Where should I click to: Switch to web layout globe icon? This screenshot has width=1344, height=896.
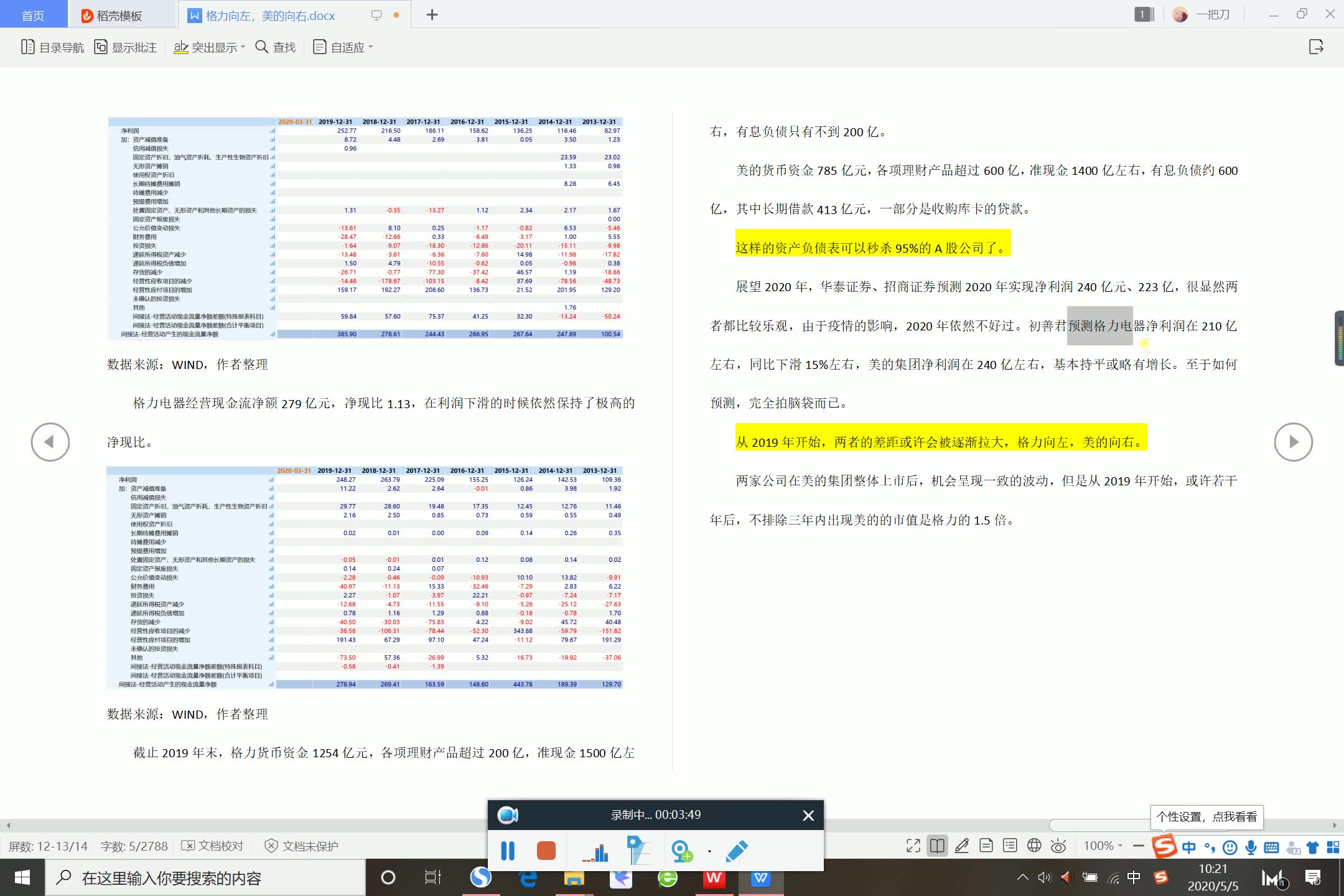point(1034,846)
